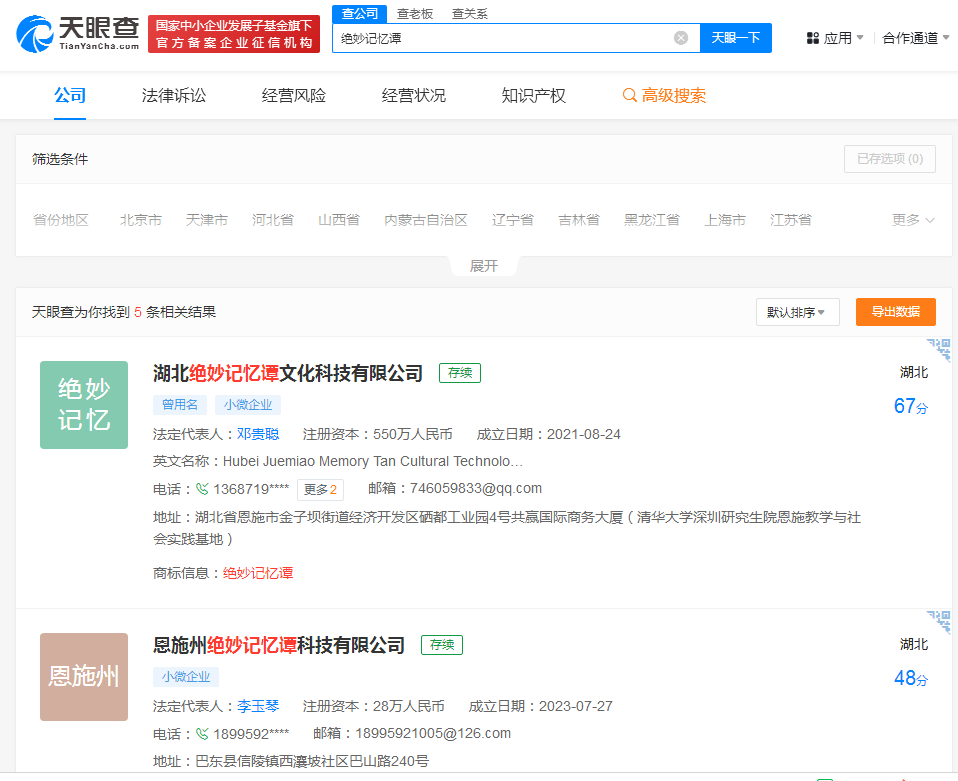Expand 更多 provinces list

click(913, 220)
